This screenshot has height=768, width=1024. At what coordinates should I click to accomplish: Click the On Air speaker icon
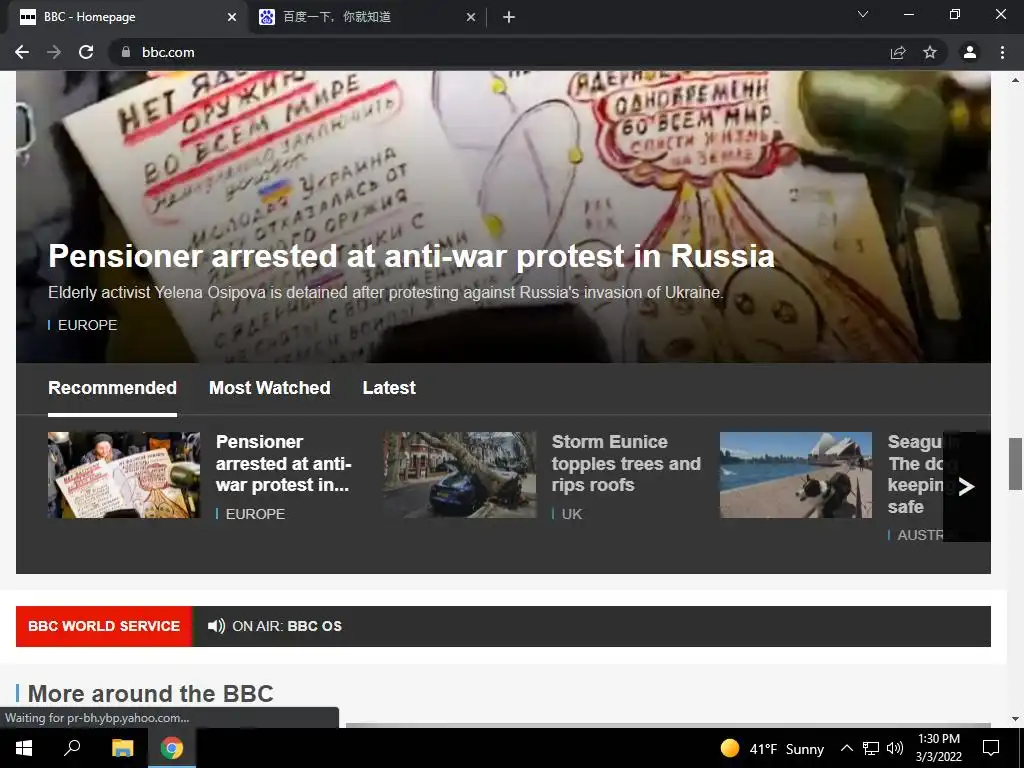[216, 626]
